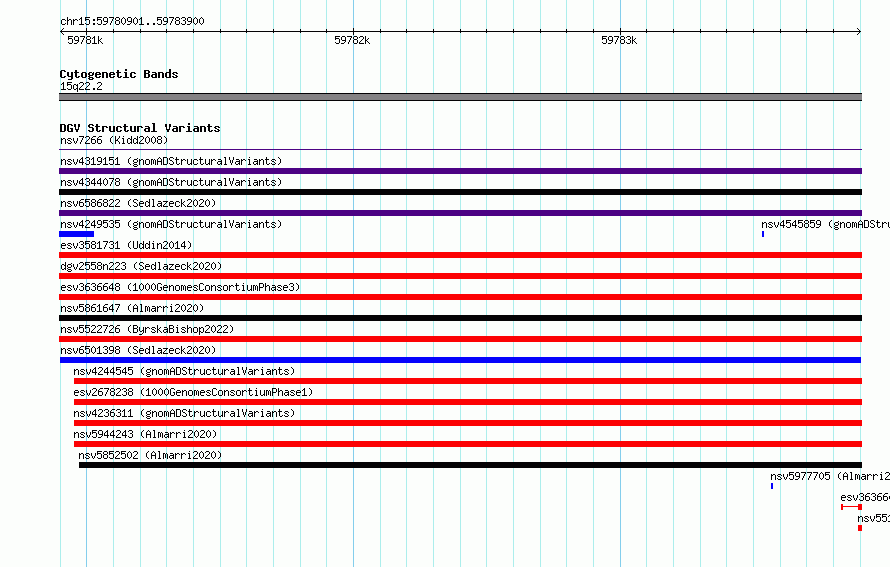Select the tiny blue nsv4545859 marker

(763, 234)
